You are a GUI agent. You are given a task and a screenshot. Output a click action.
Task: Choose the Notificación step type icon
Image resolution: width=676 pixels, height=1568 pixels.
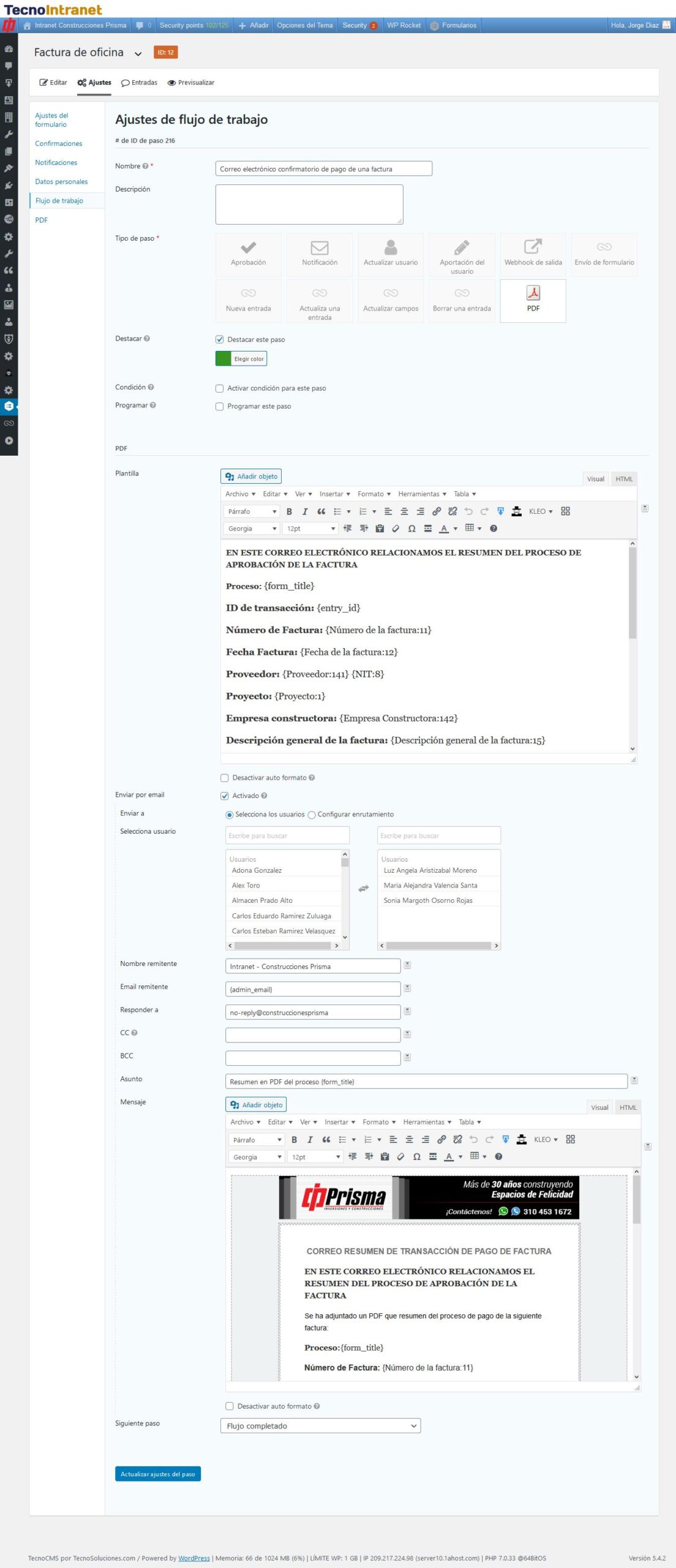coord(319,248)
